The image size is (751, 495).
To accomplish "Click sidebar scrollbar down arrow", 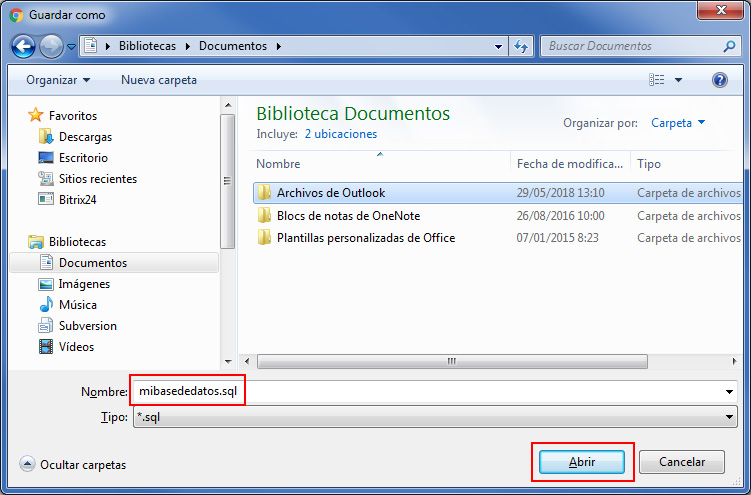I will 228,361.
